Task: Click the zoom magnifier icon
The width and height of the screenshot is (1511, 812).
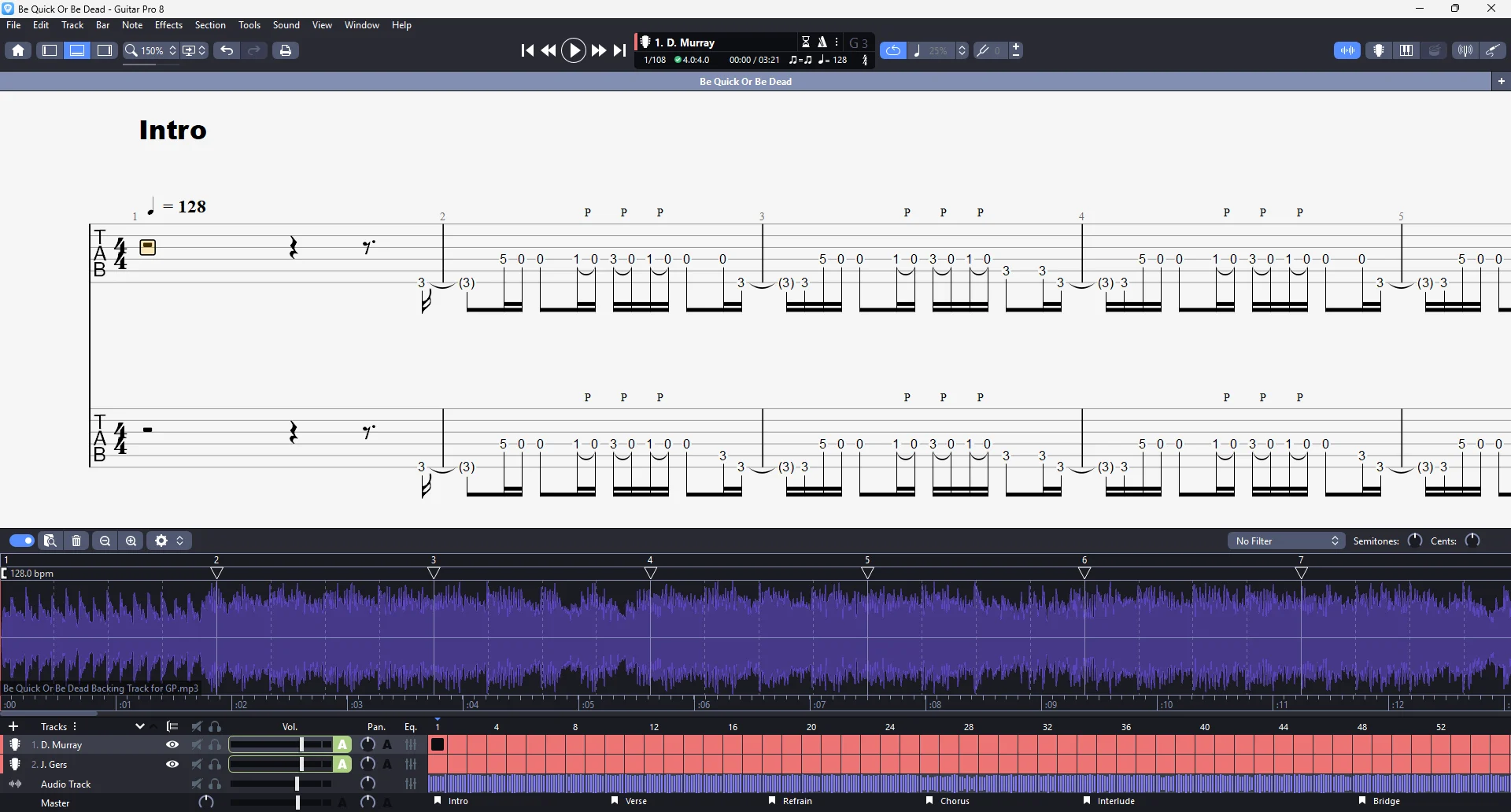Action: pos(131,50)
